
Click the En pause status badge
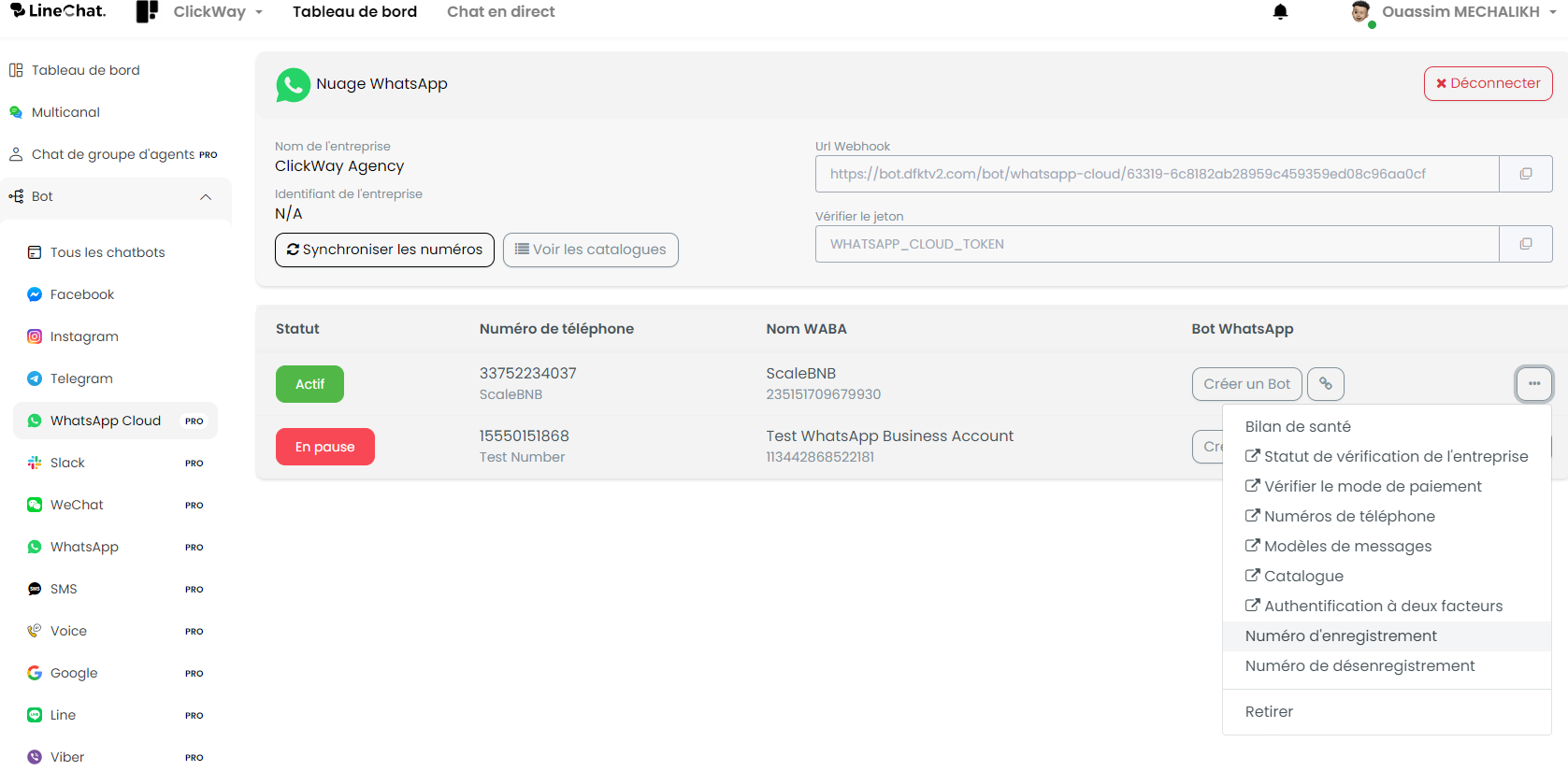click(324, 447)
